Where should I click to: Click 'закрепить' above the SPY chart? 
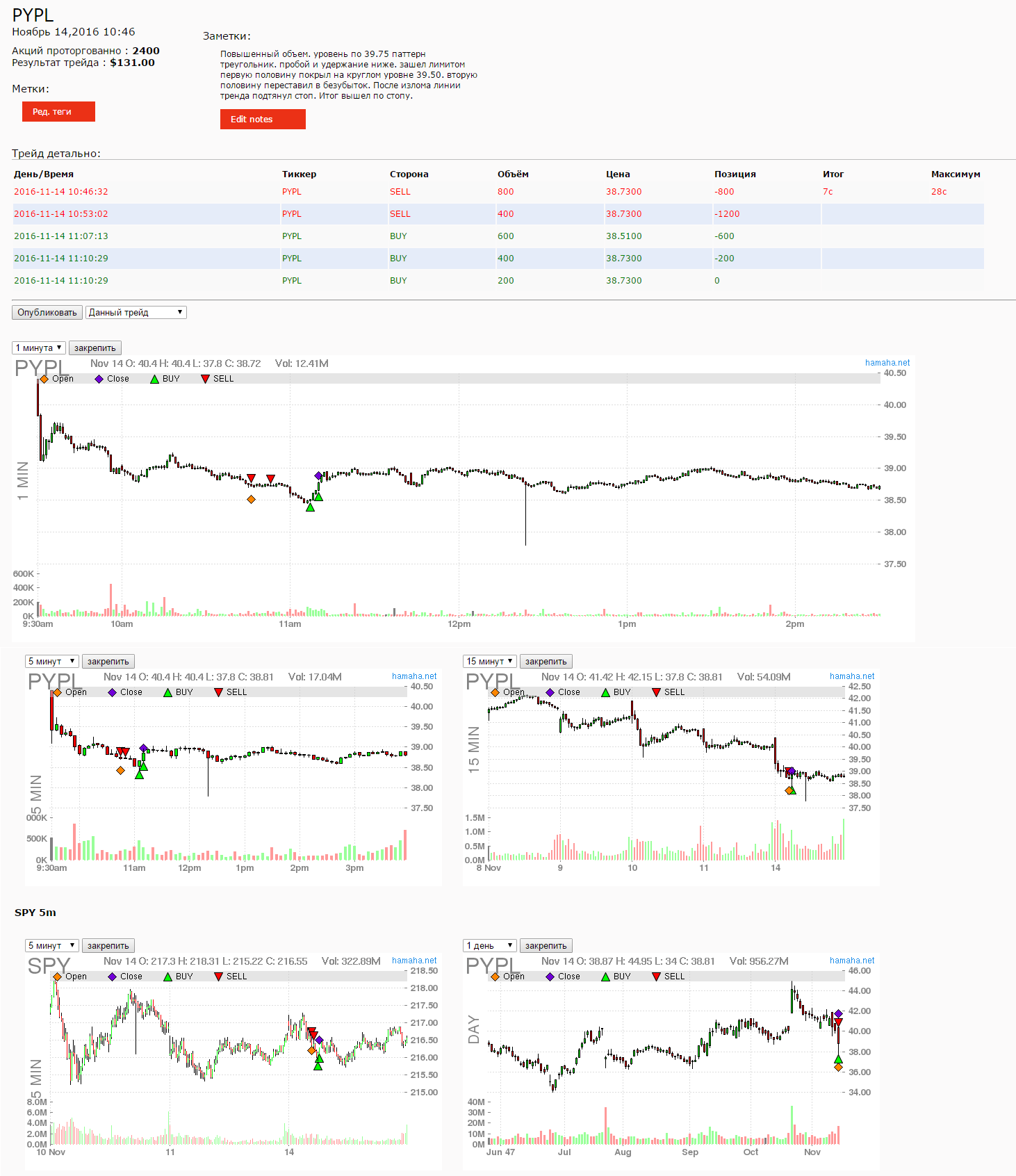(x=108, y=946)
